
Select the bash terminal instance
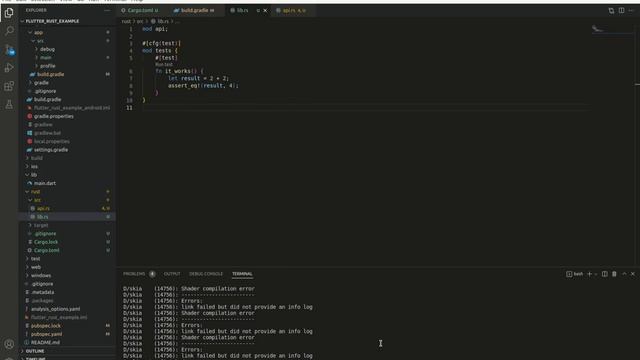(x=575, y=274)
